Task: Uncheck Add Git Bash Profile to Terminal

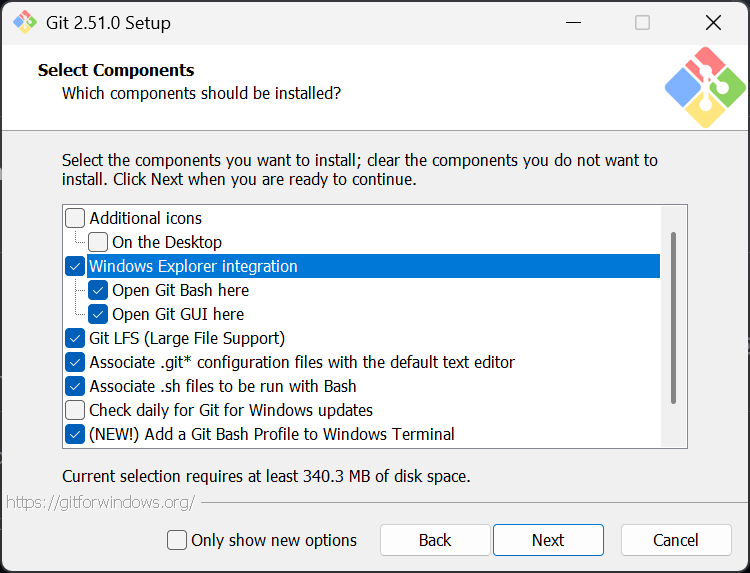Action: (x=75, y=434)
